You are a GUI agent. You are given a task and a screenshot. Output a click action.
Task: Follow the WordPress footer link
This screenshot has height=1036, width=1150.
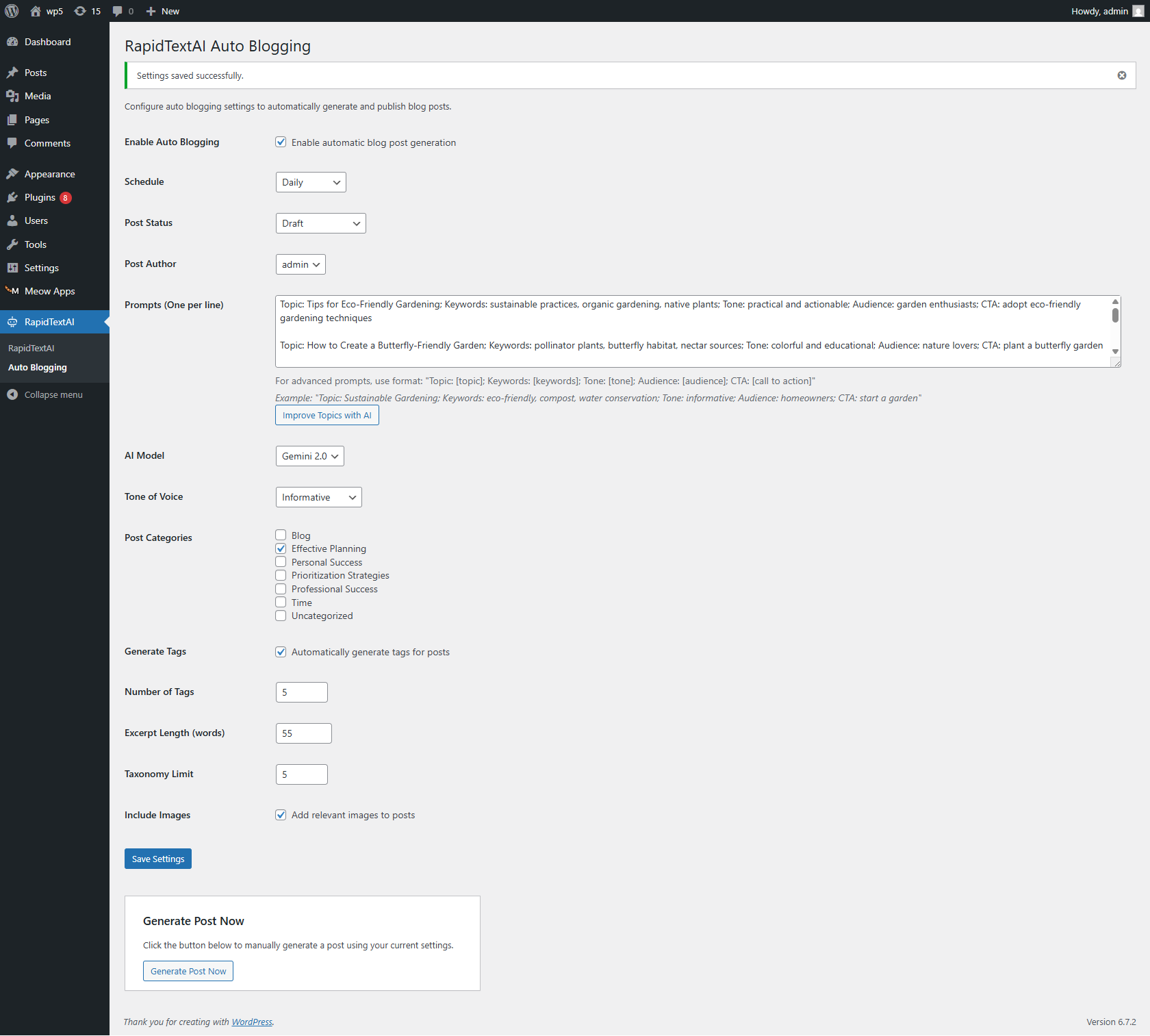click(x=252, y=1022)
